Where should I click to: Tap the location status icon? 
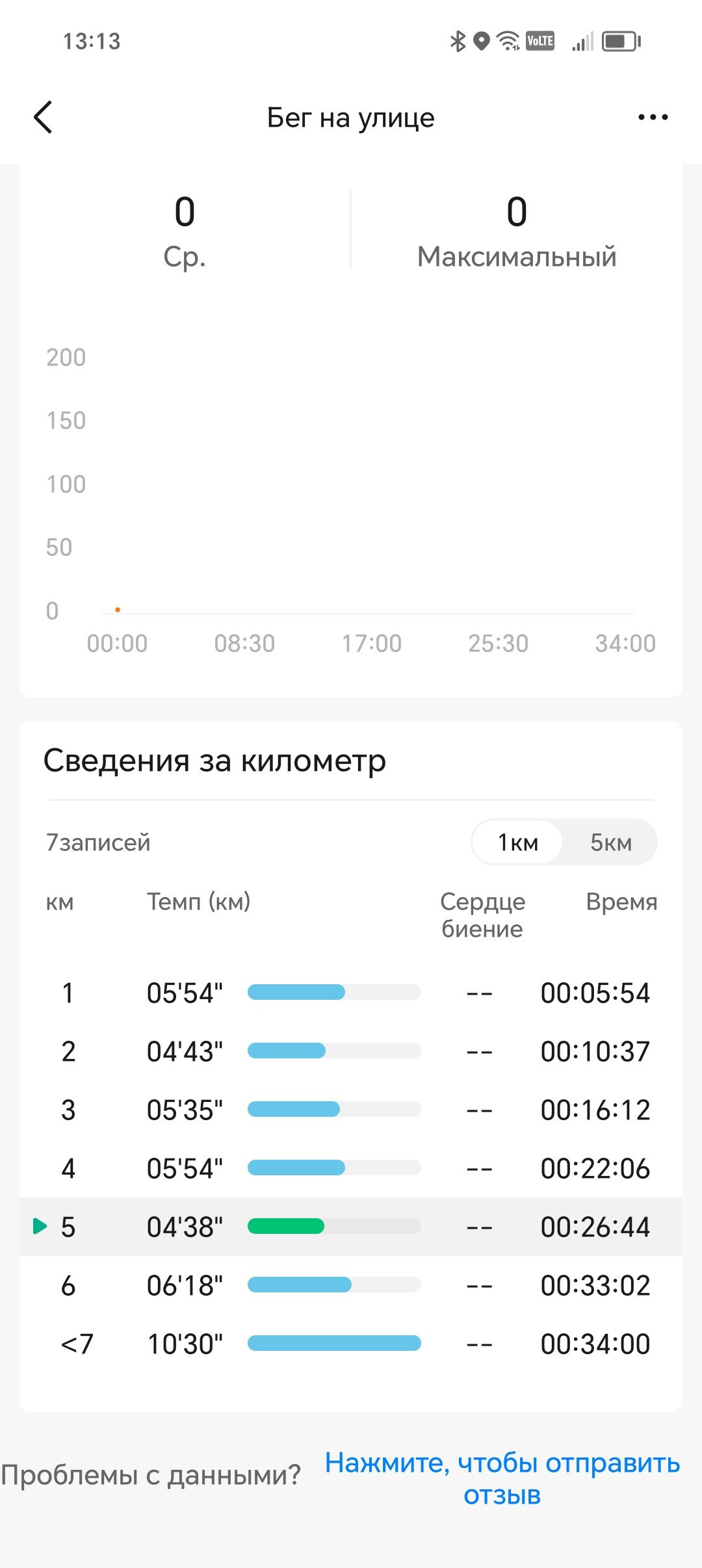point(481,42)
